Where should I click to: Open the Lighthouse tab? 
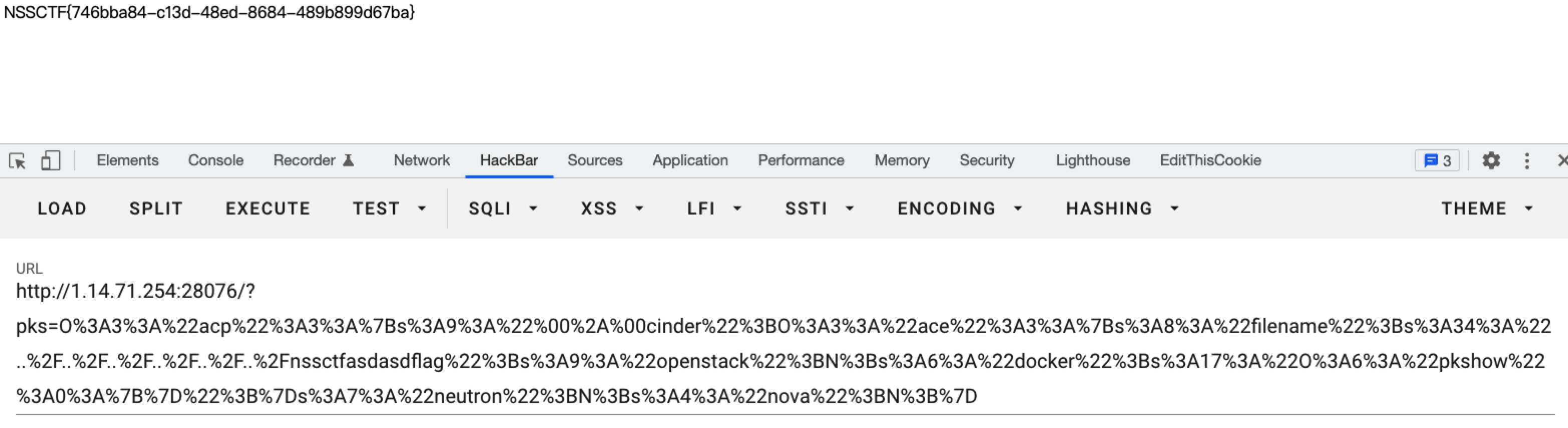point(1093,160)
